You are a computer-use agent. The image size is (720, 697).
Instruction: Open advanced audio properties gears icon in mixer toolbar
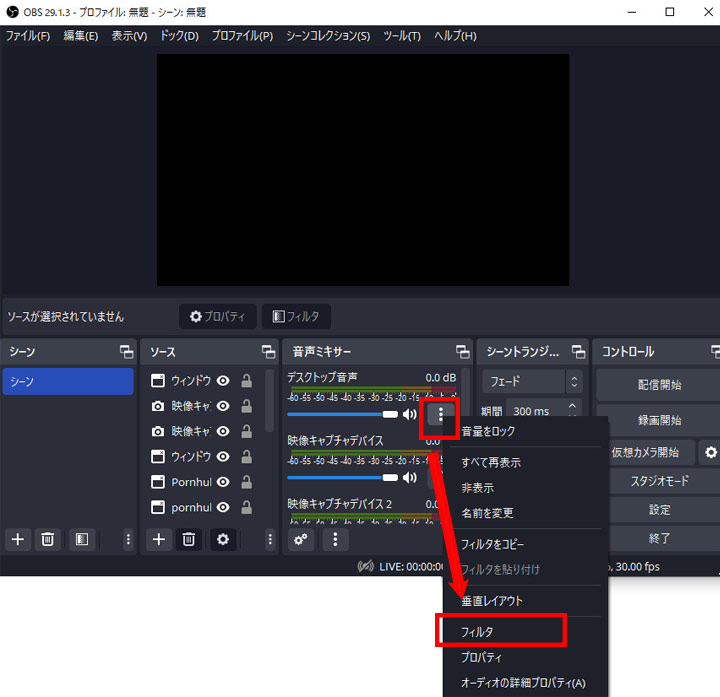tap(301, 539)
